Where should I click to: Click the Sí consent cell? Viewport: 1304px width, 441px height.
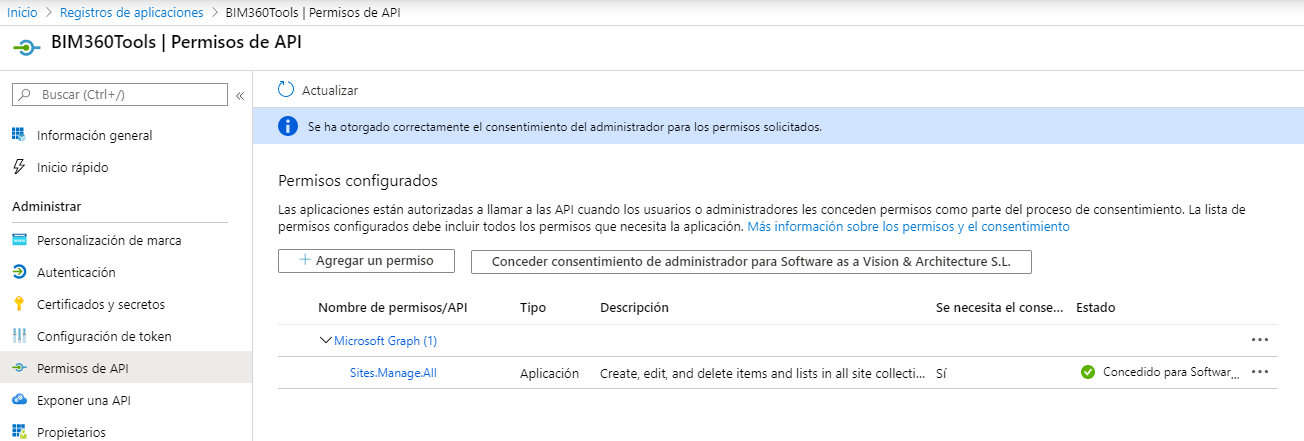(941, 373)
